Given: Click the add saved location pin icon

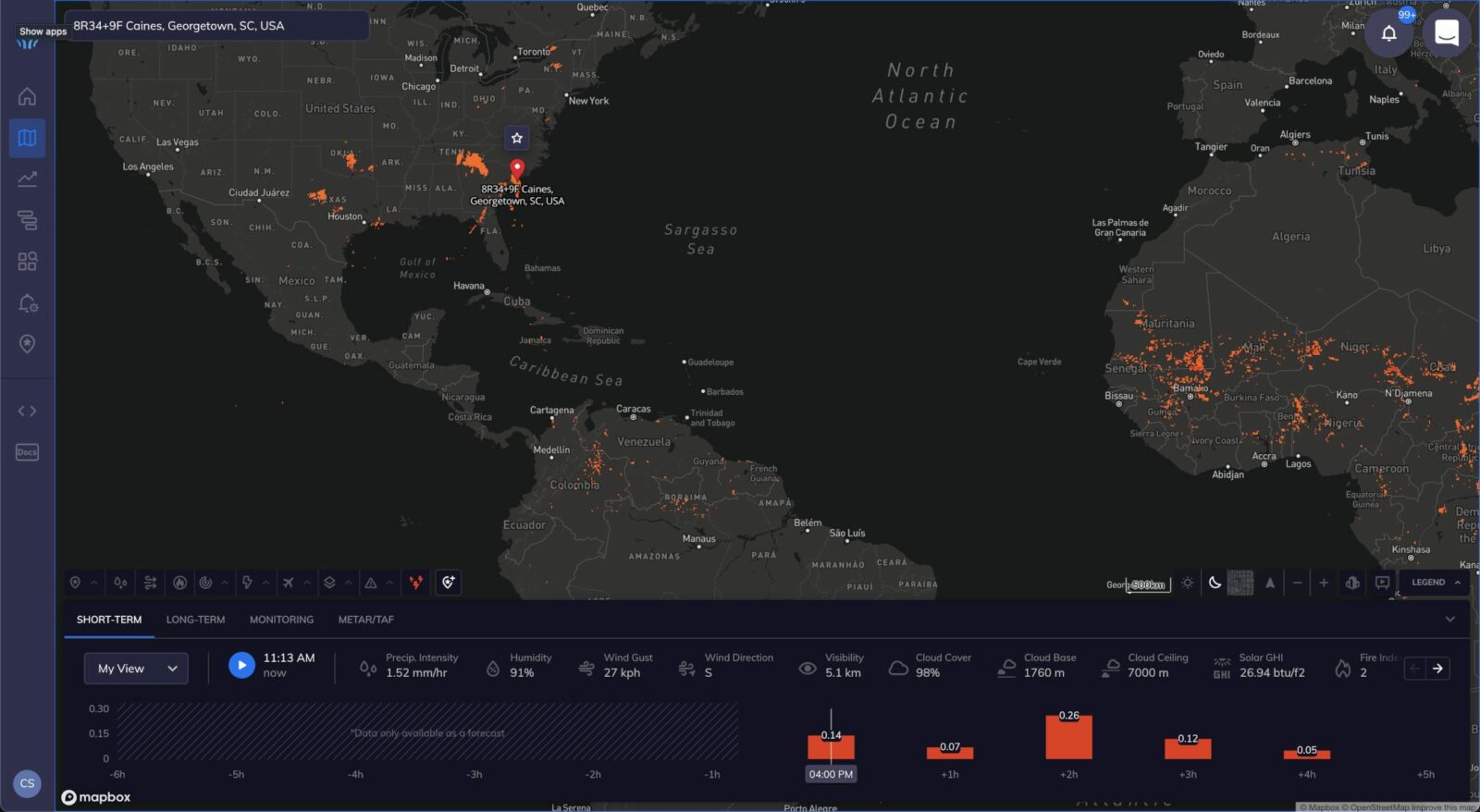Looking at the screenshot, I should point(448,583).
